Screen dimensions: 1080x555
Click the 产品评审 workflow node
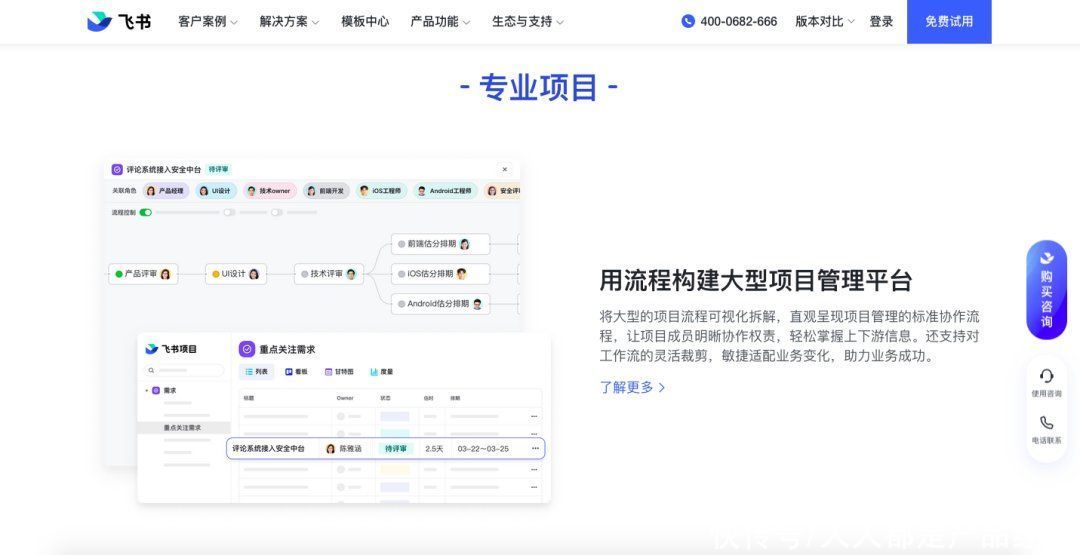tap(143, 274)
